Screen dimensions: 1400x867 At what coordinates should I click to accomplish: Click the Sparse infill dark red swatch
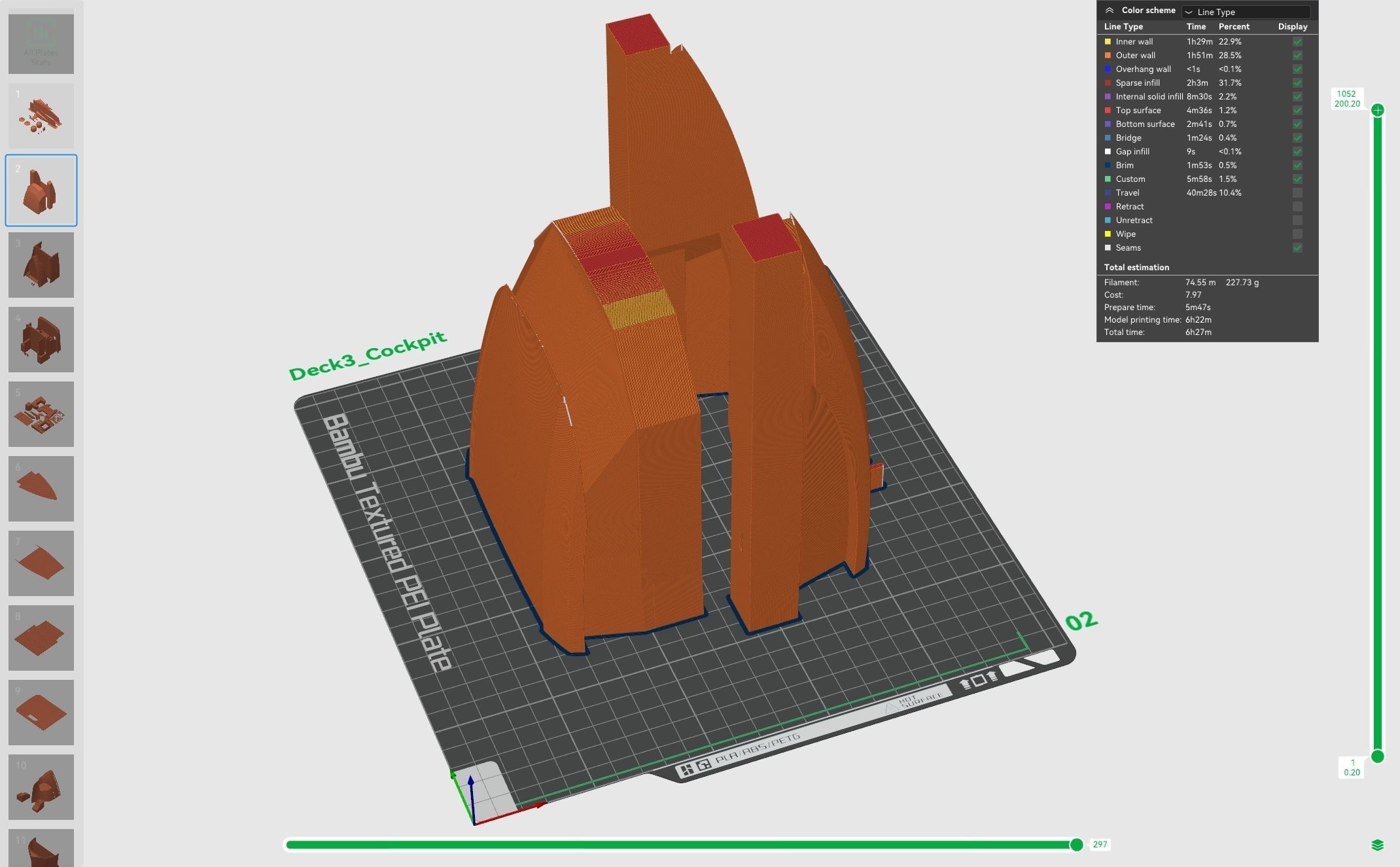pos(1108,83)
